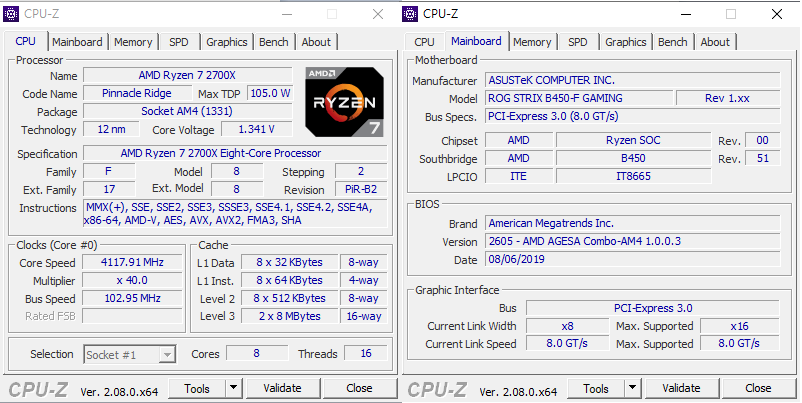This screenshot has width=802, height=403.
Task: Click the BIOS date '08/06/2019'
Action: tap(633, 259)
